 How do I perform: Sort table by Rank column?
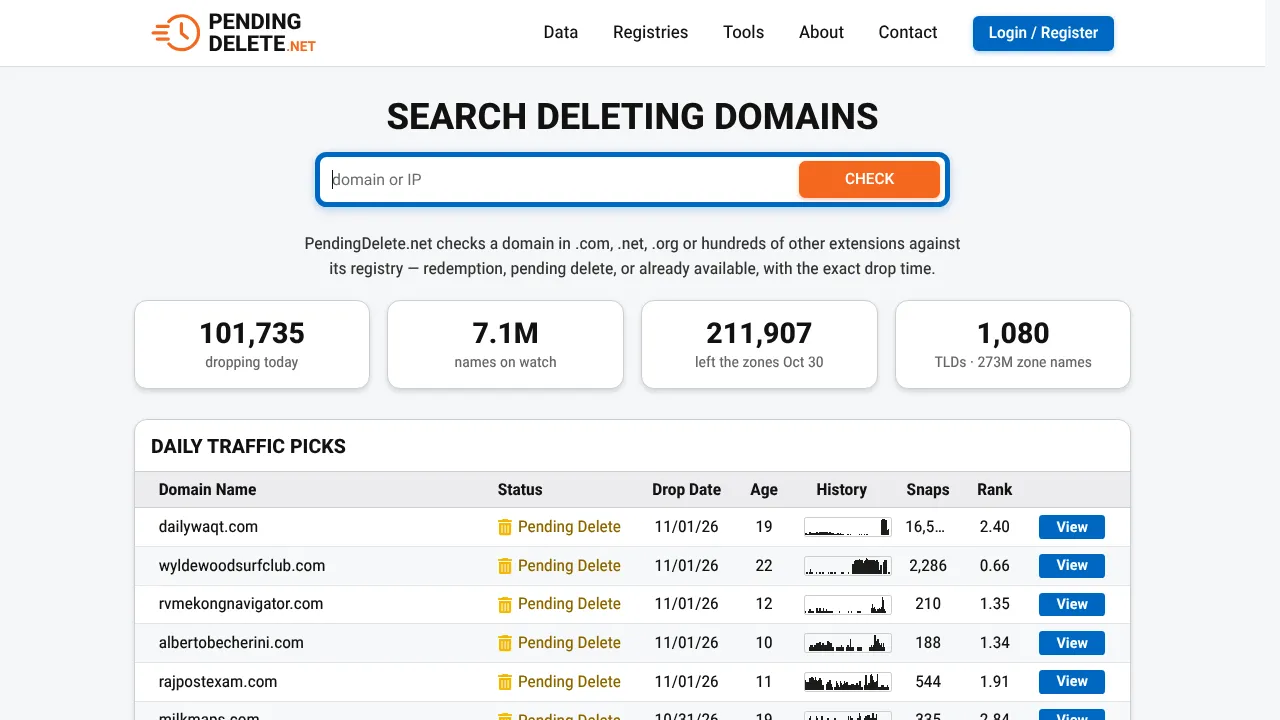click(x=995, y=490)
